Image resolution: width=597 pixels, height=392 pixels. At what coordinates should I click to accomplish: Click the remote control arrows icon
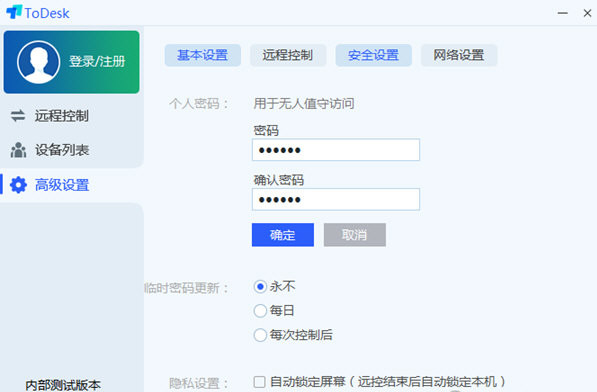(x=18, y=116)
